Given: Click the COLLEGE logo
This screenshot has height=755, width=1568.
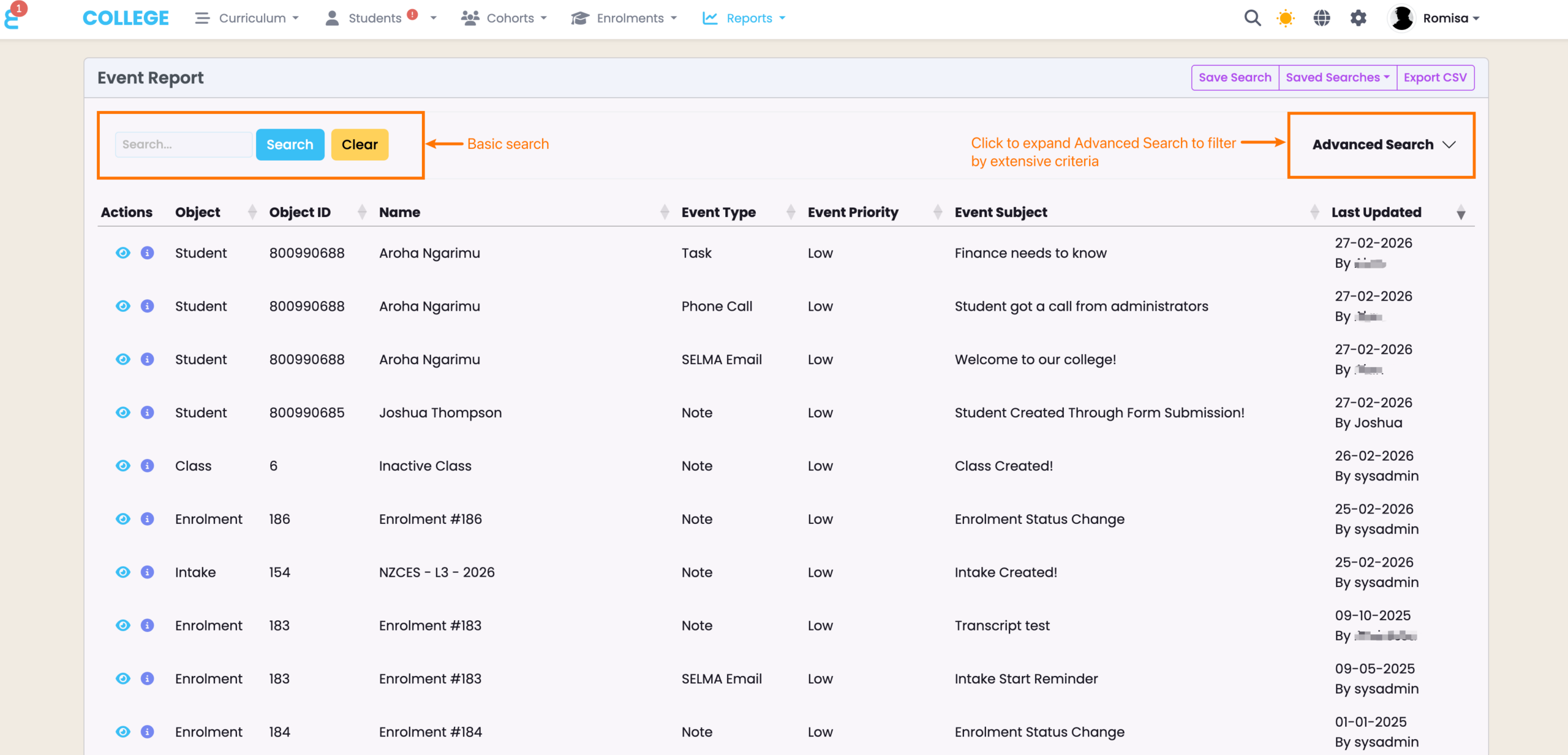Looking at the screenshot, I should point(126,18).
